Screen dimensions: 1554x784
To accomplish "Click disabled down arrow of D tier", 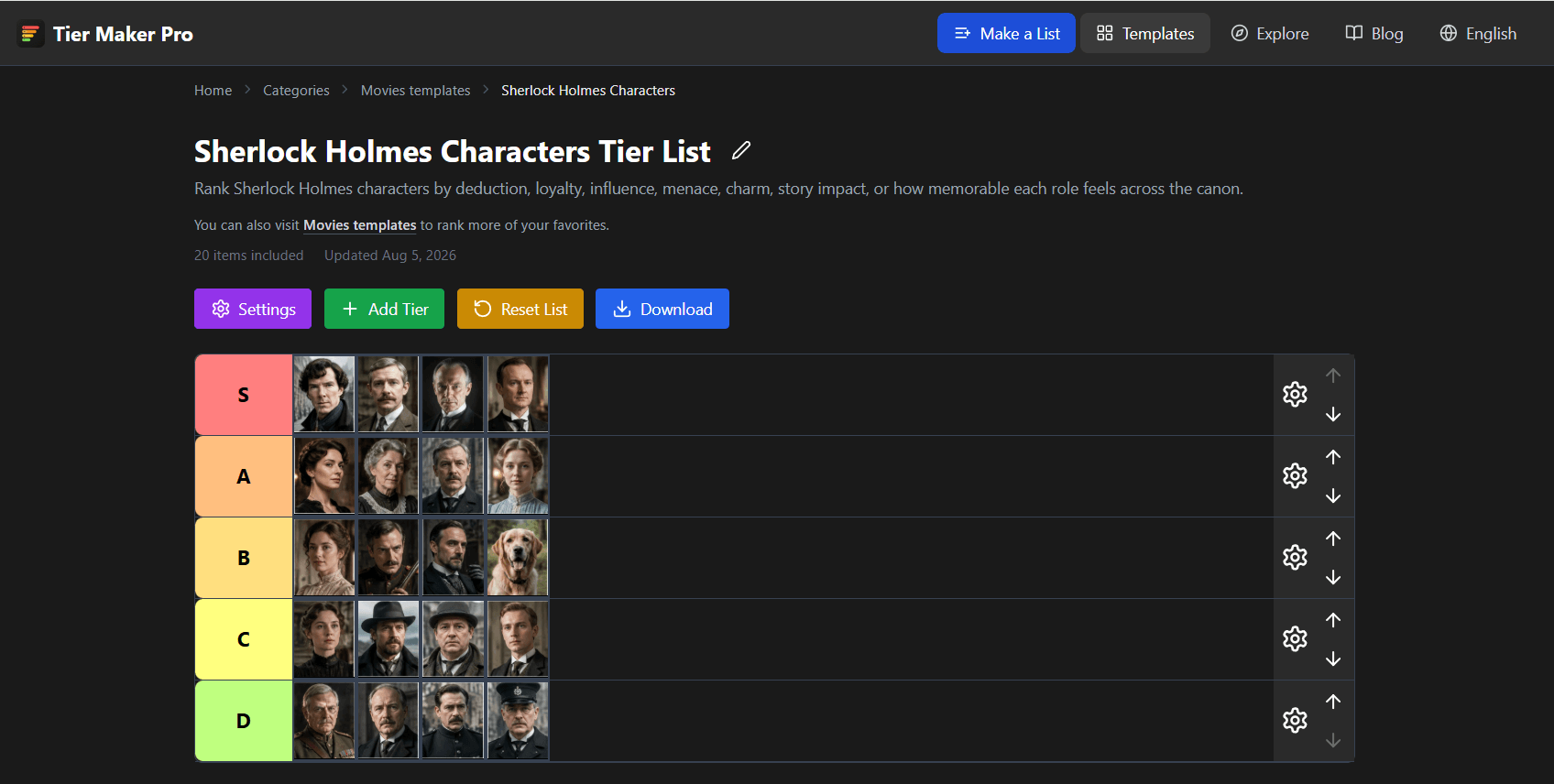I will (x=1333, y=741).
